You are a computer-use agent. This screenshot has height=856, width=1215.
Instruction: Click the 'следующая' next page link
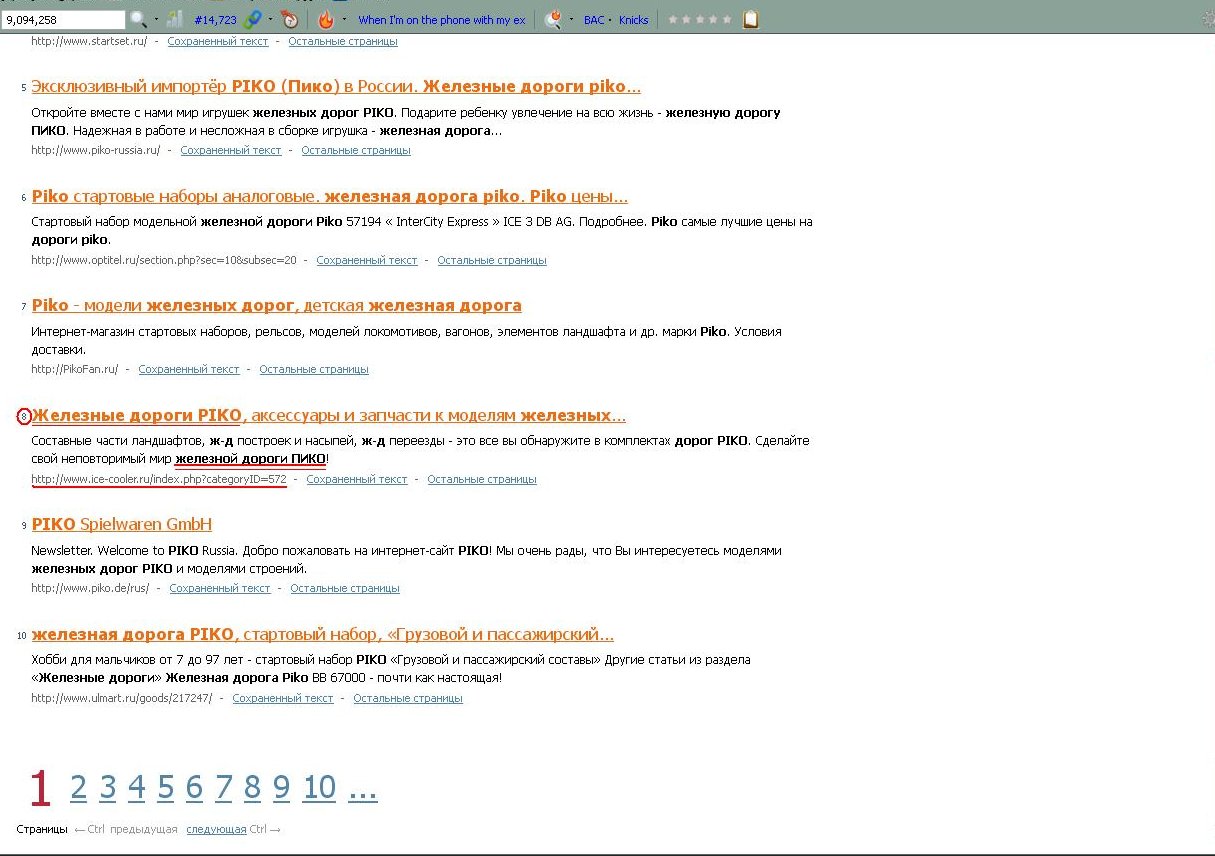[x=216, y=830]
